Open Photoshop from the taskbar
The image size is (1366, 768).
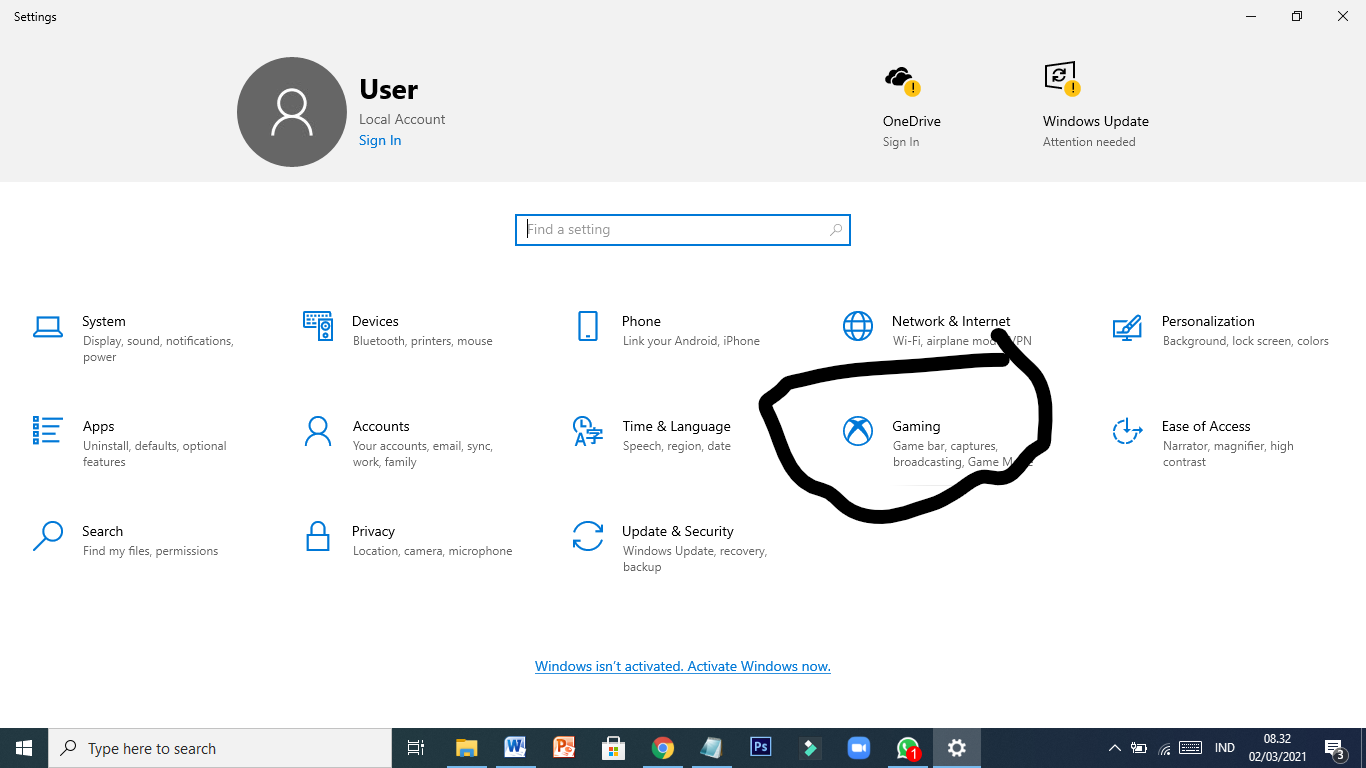click(x=760, y=747)
